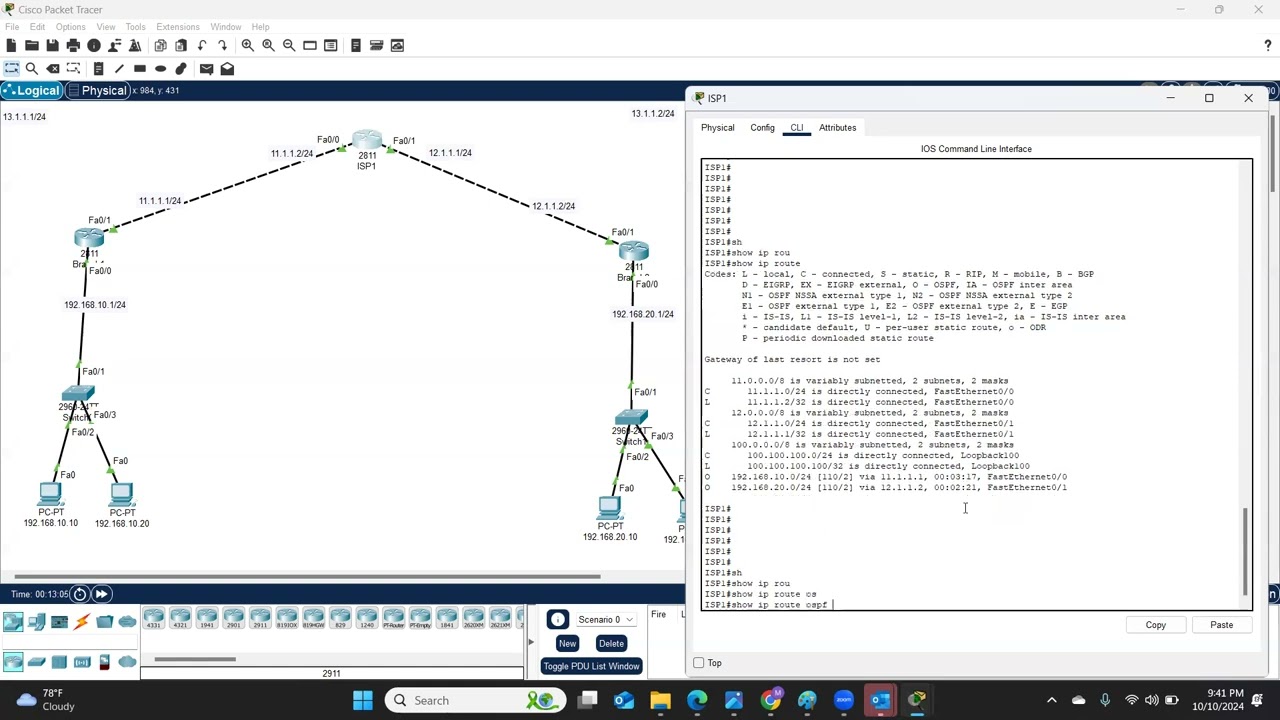The image size is (1280, 720).
Task: Click the New file icon
Action: [11, 45]
